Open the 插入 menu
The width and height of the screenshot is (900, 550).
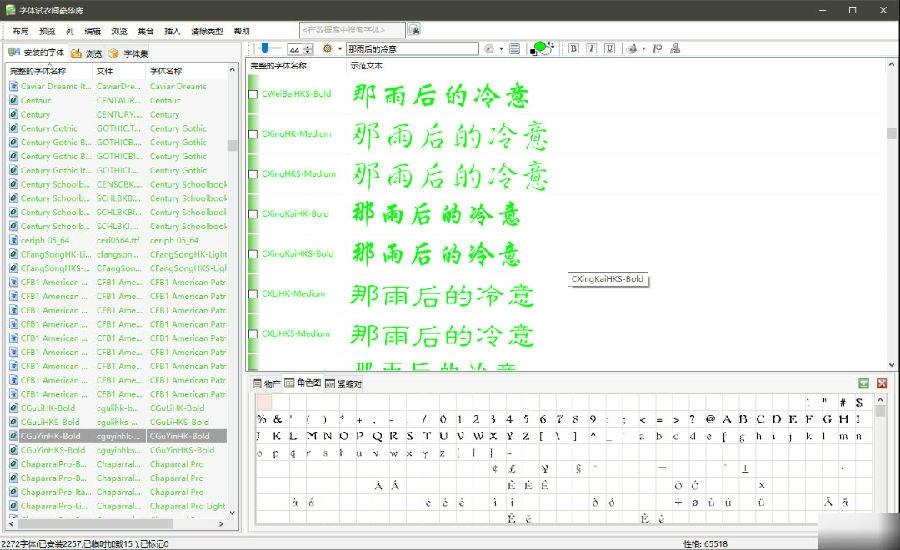[x=172, y=31]
